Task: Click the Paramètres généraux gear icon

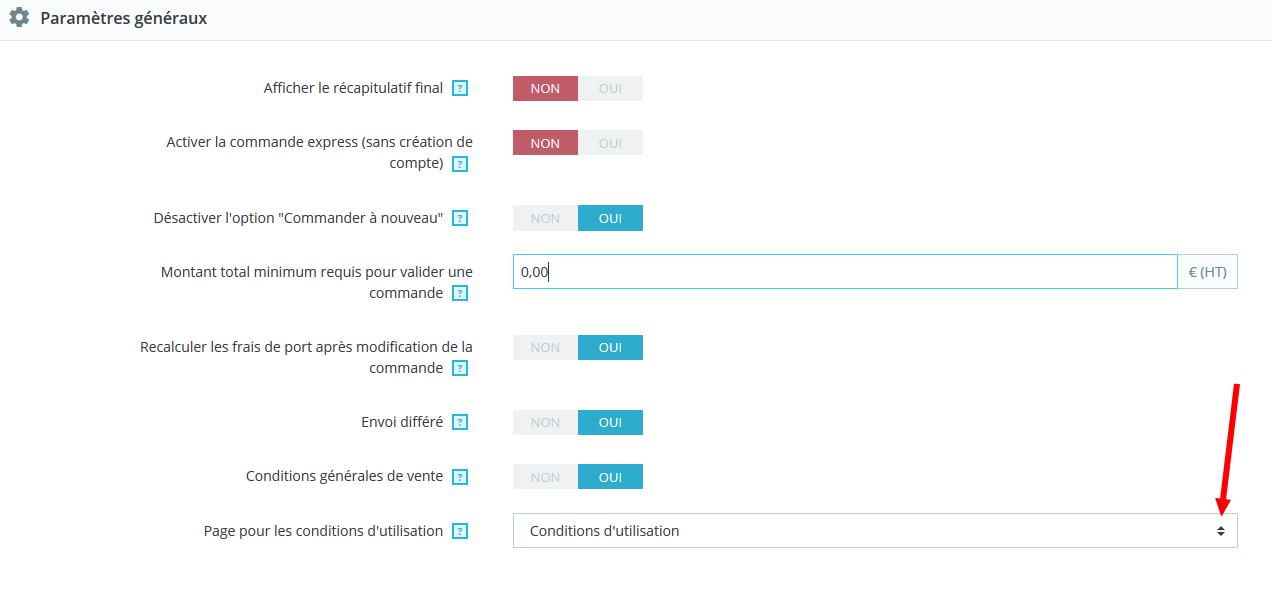Action: [x=19, y=18]
